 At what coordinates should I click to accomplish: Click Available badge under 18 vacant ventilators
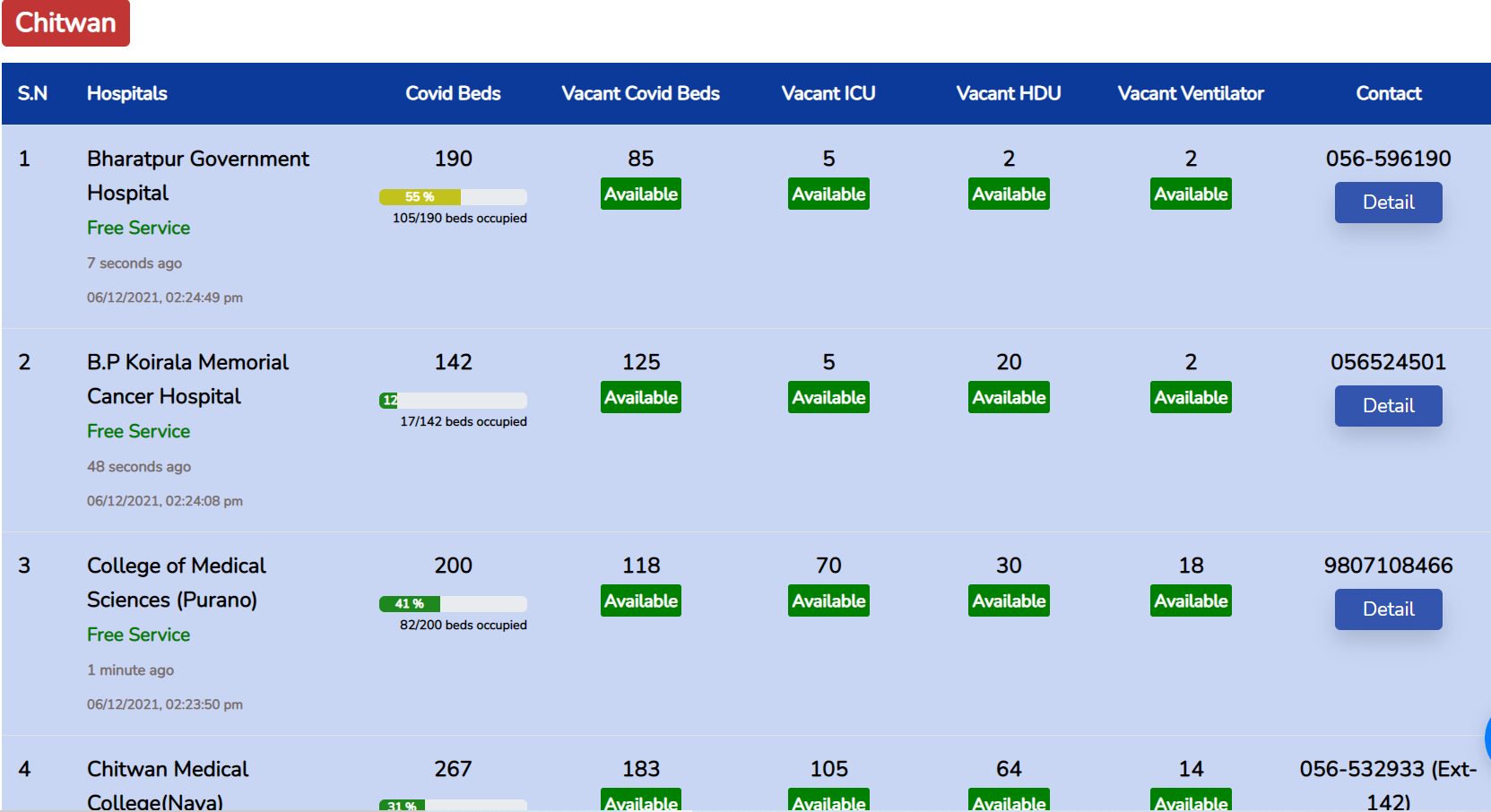pyautogui.click(x=1192, y=601)
